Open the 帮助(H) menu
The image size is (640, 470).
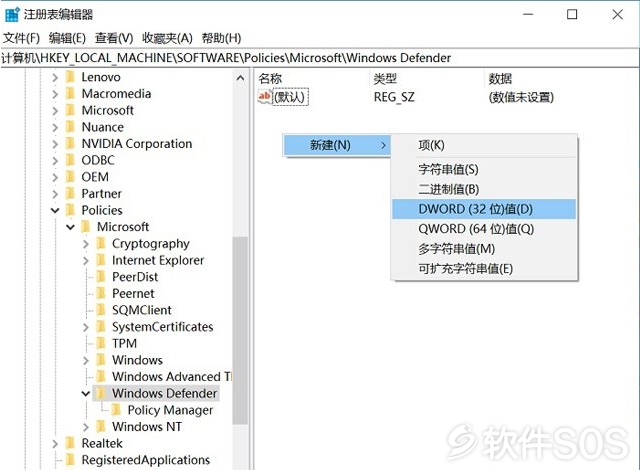pyautogui.click(x=222, y=38)
